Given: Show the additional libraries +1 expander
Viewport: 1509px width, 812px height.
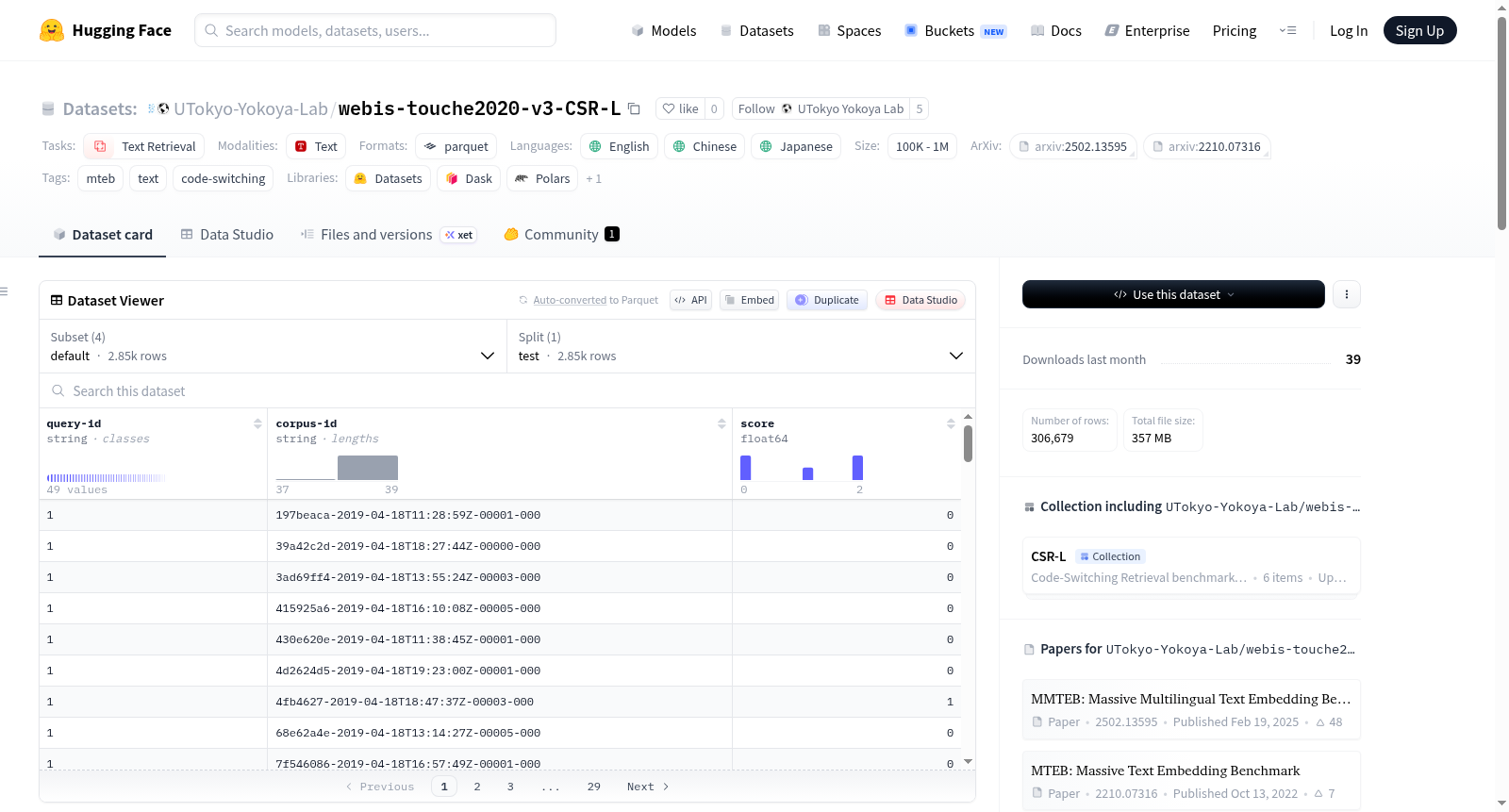Looking at the screenshot, I should [x=593, y=178].
